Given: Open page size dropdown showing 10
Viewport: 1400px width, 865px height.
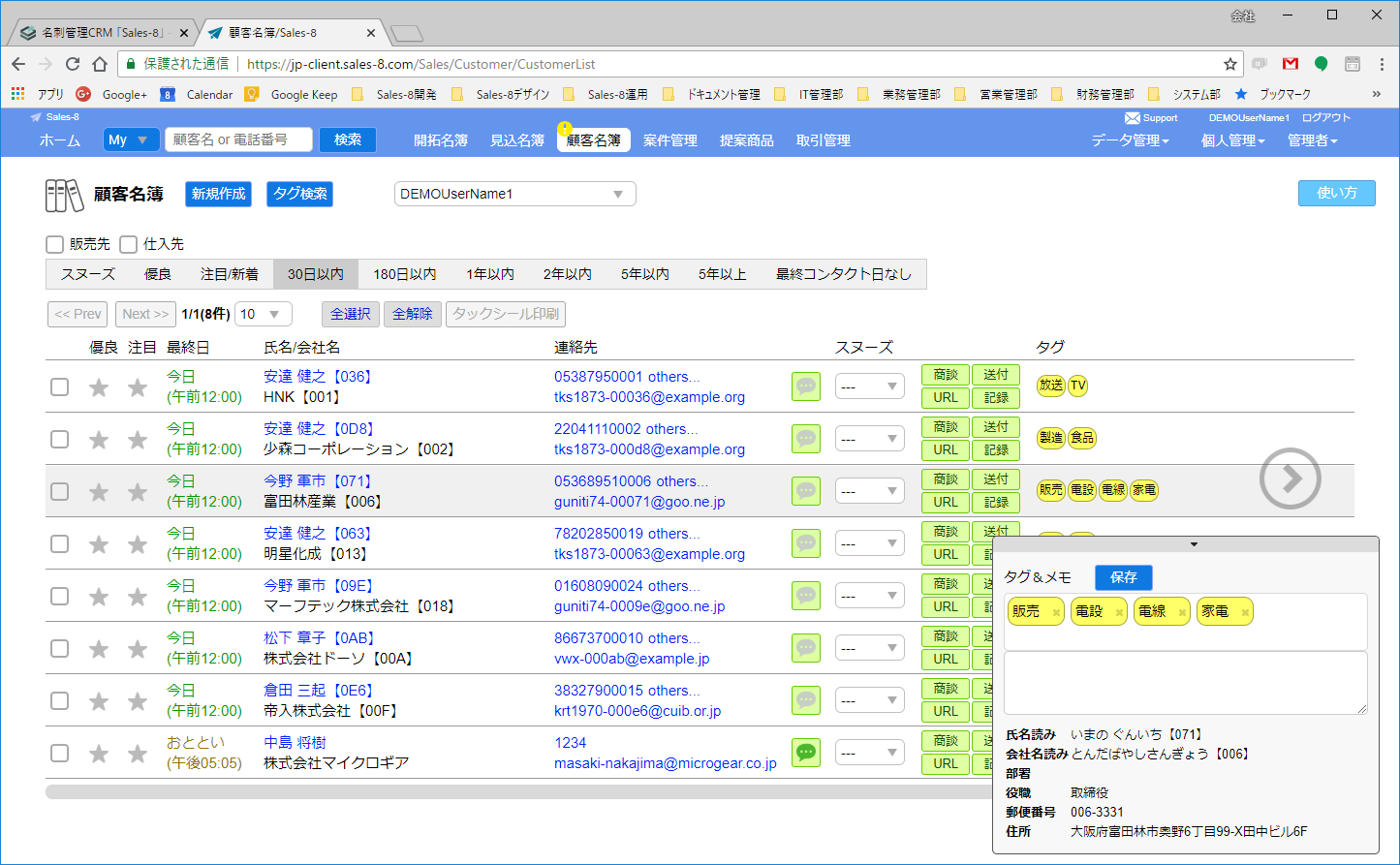Looking at the screenshot, I should point(263,314).
